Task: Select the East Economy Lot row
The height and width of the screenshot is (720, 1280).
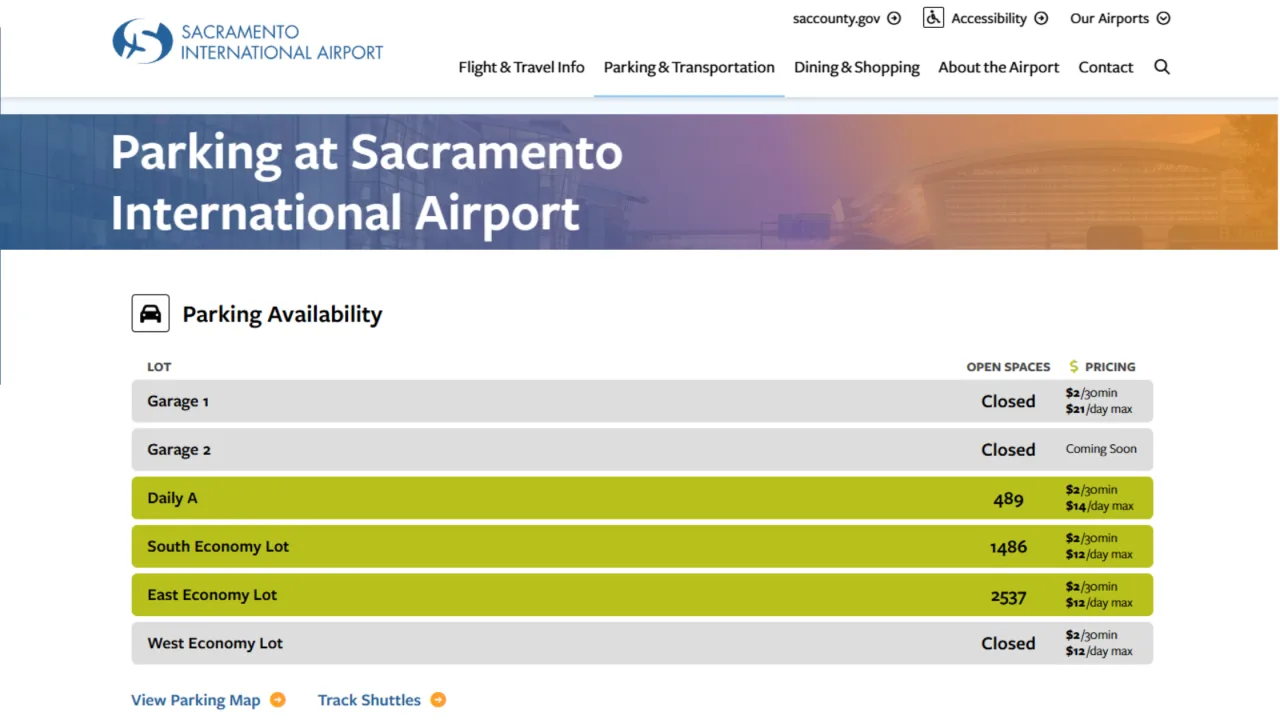Action: [x=642, y=594]
